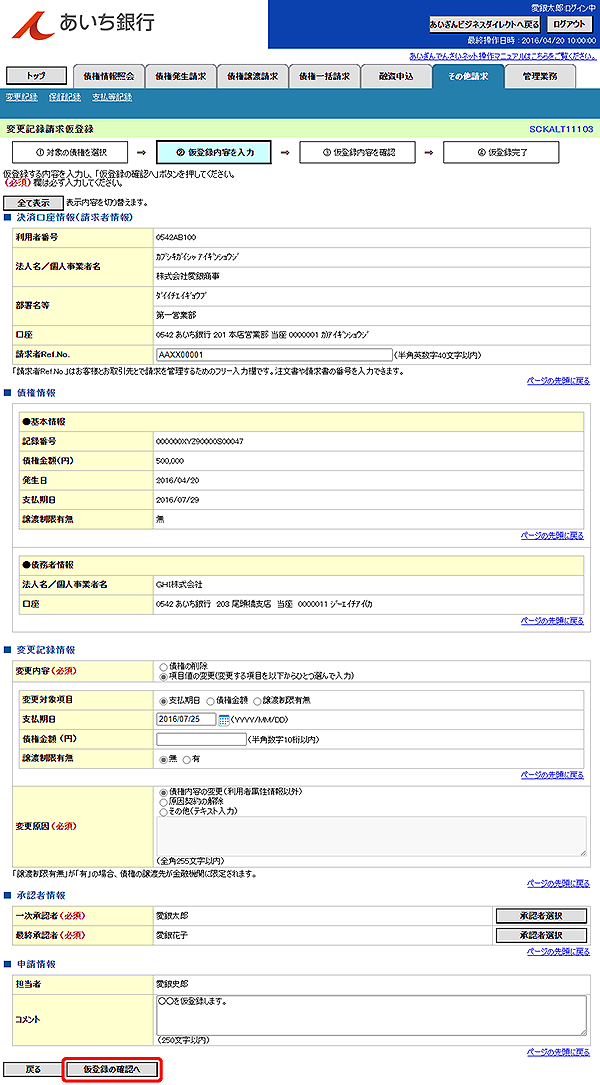
Task: Click the 記録番号 value 000000XYZ90000S00047
Action: (200, 440)
